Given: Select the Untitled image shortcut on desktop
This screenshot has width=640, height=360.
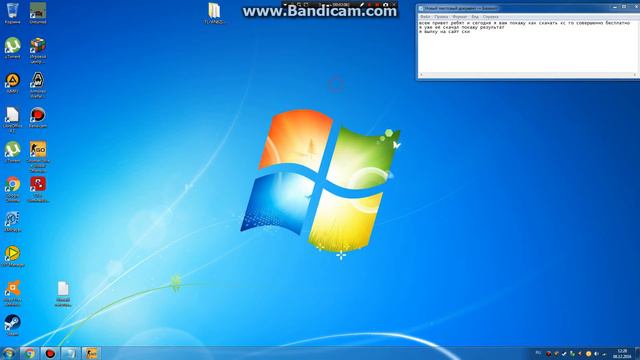Looking at the screenshot, I should (x=38, y=13).
